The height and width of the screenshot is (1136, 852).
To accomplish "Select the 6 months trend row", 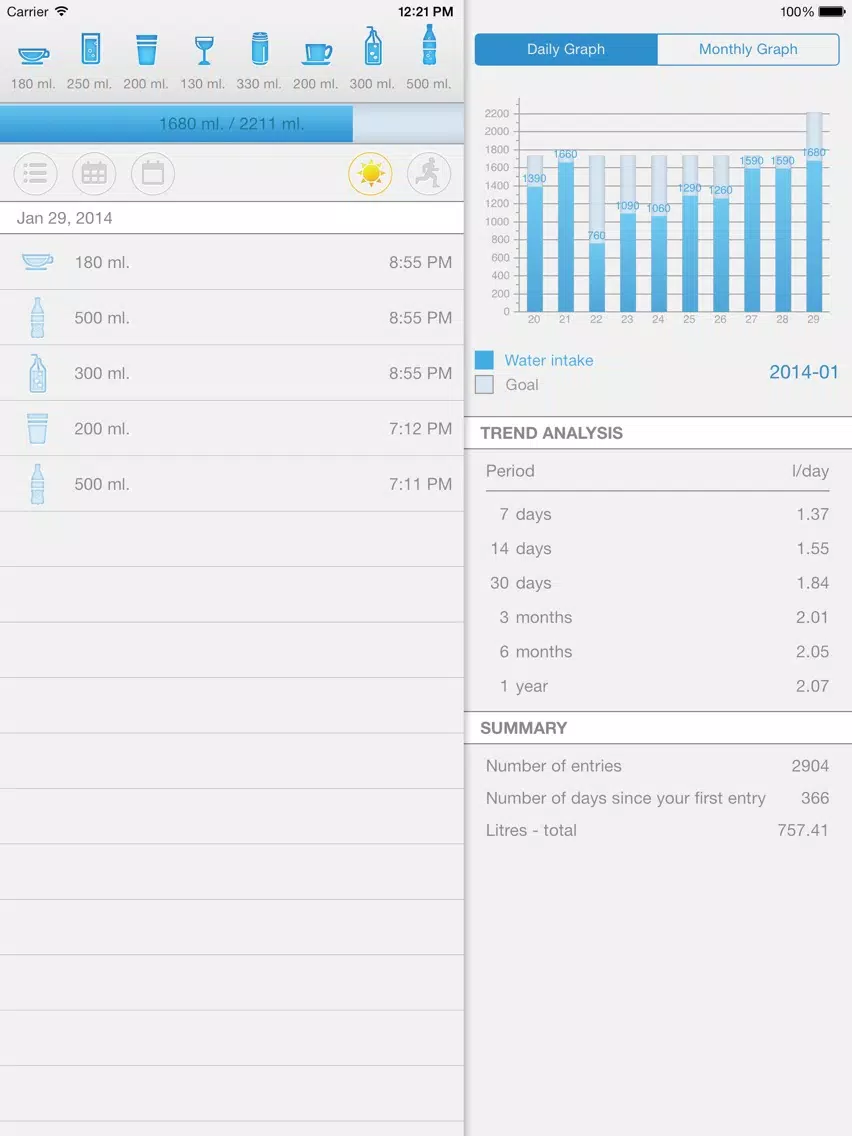I will tap(658, 652).
